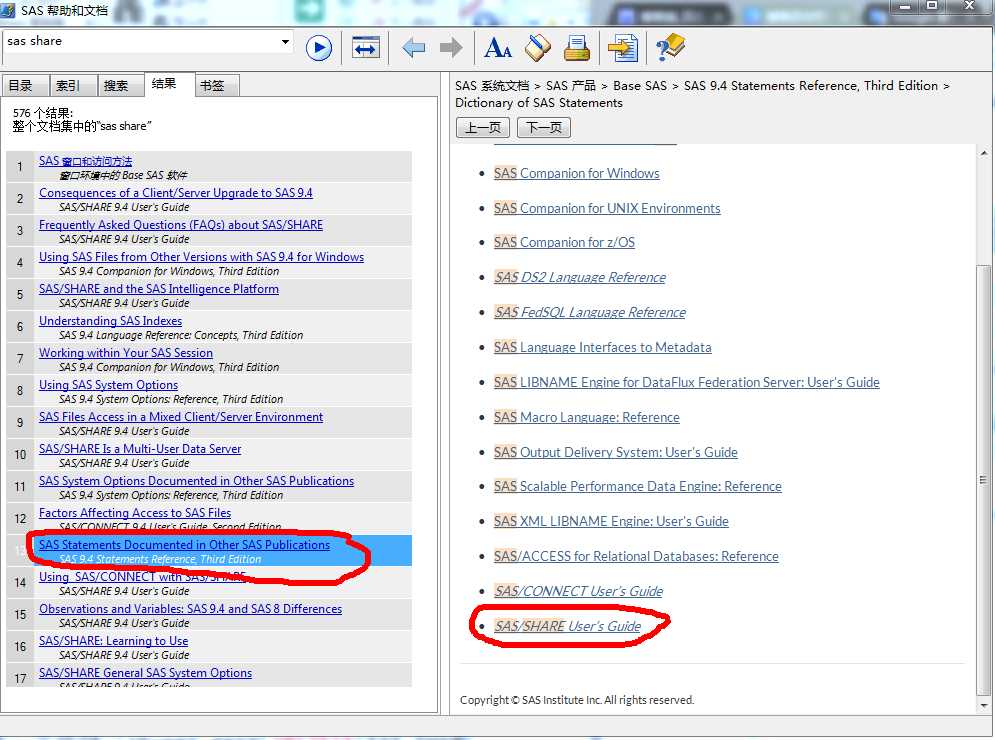The height and width of the screenshot is (740, 995).
Task: Open 'Consequences of a Client/Server Upgrade to SAS 9.4'
Action: pos(176,193)
